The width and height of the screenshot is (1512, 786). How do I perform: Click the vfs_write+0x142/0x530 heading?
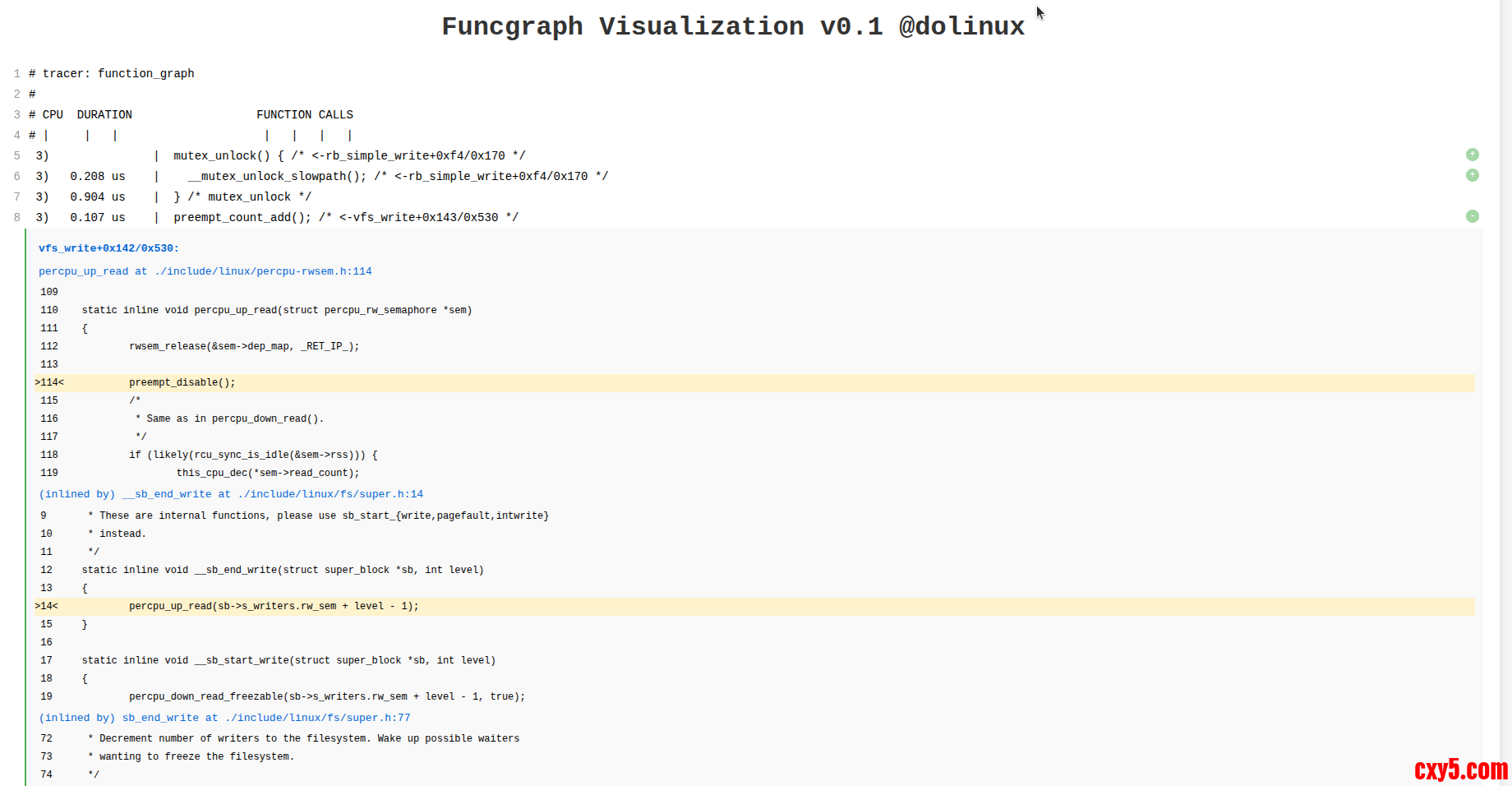(108, 248)
